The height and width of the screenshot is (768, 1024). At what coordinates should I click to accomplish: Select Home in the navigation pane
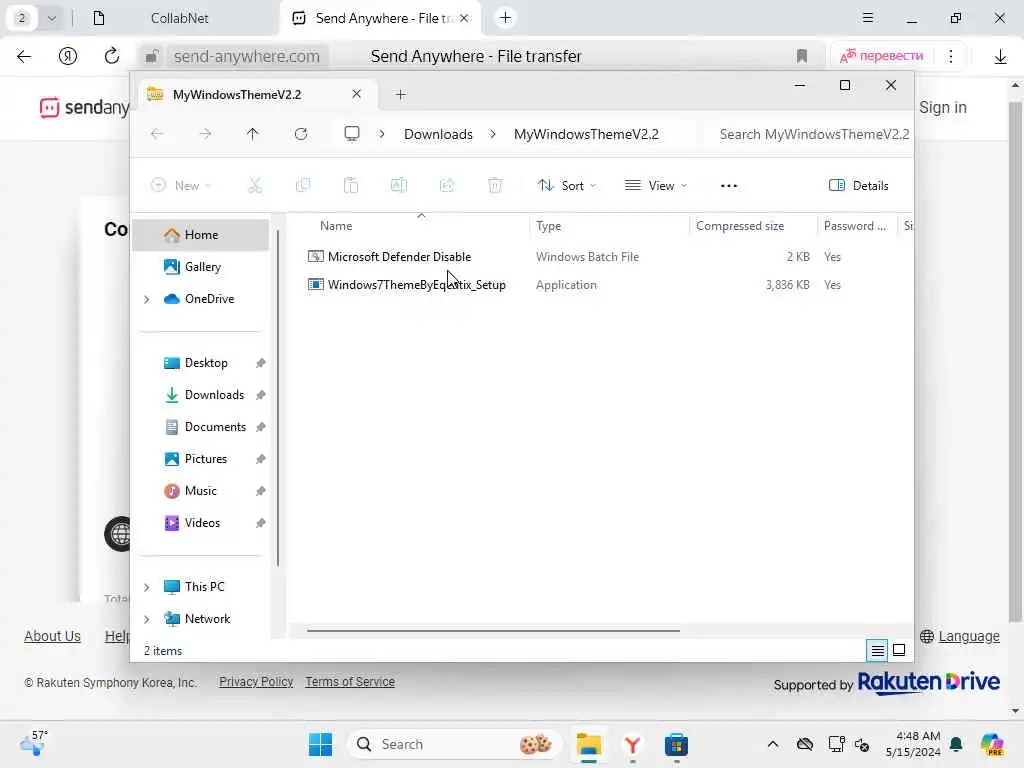tap(200, 235)
